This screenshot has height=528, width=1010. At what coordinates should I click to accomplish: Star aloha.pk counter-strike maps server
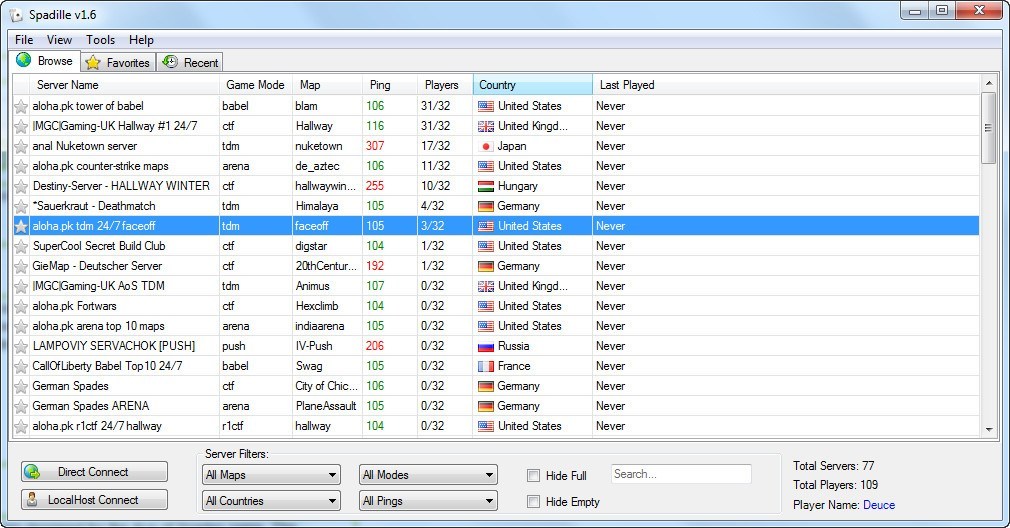click(x=21, y=166)
